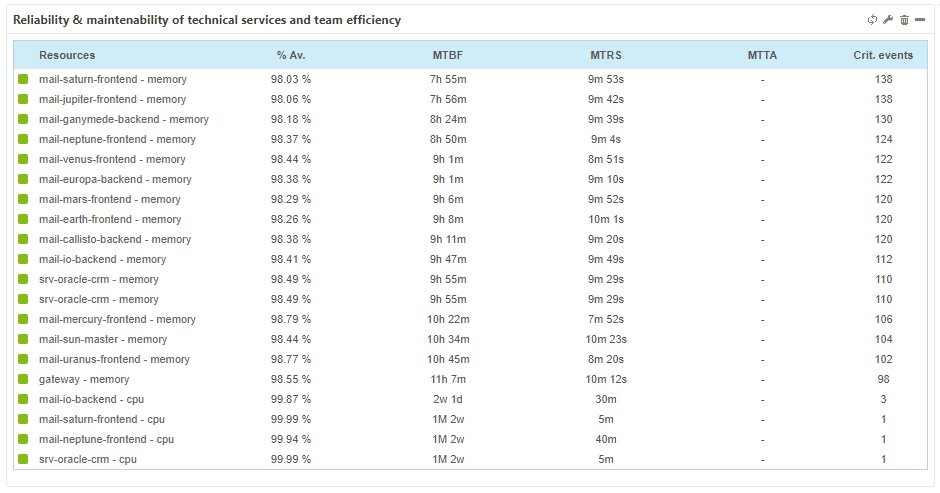Image resolution: width=940 pixels, height=493 pixels.
Task: Sort by Crit. events column
Action: point(883,55)
